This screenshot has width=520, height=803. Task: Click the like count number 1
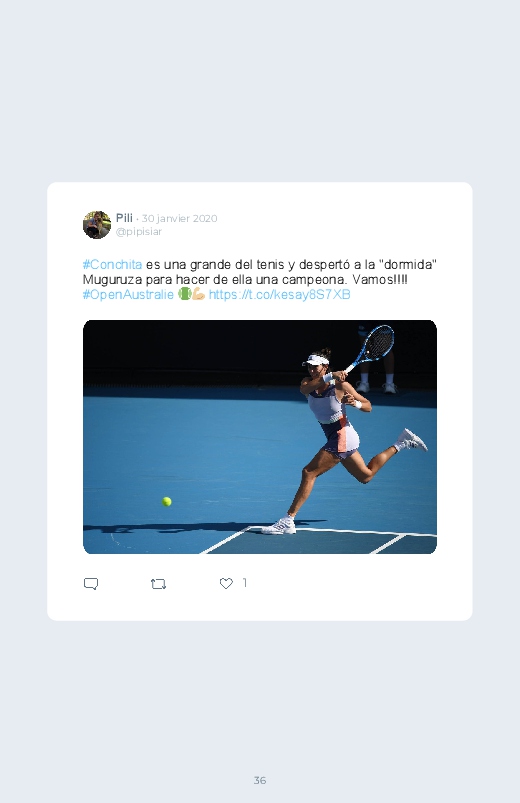tap(245, 583)
